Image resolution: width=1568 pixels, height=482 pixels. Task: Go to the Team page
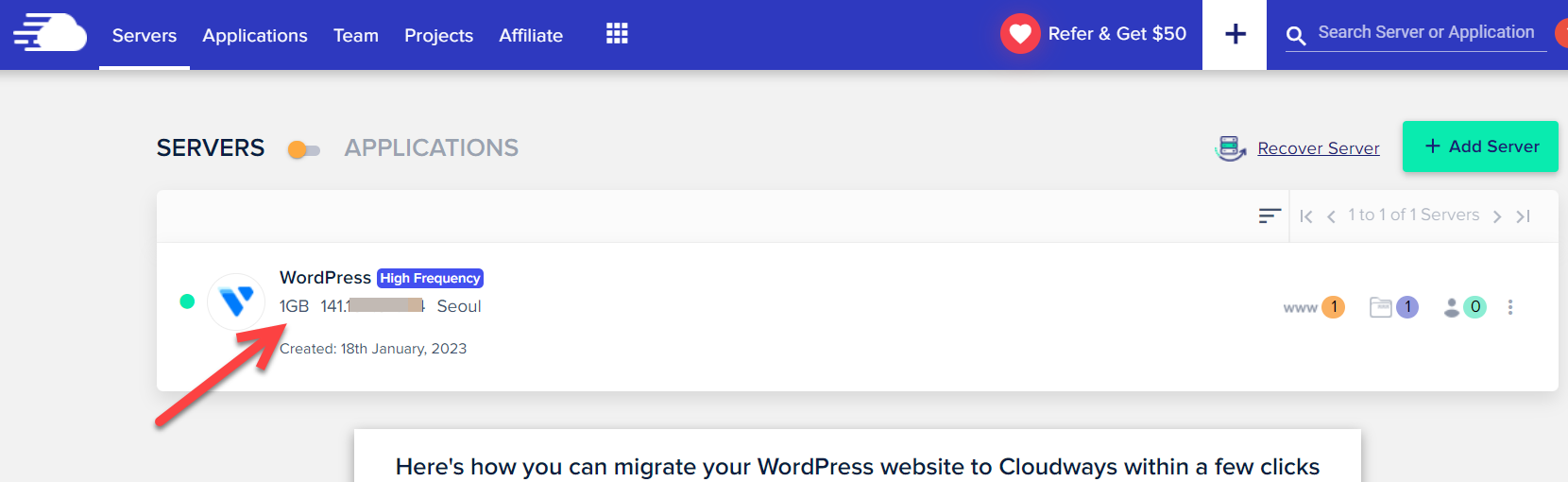click(x=356, y=35)
